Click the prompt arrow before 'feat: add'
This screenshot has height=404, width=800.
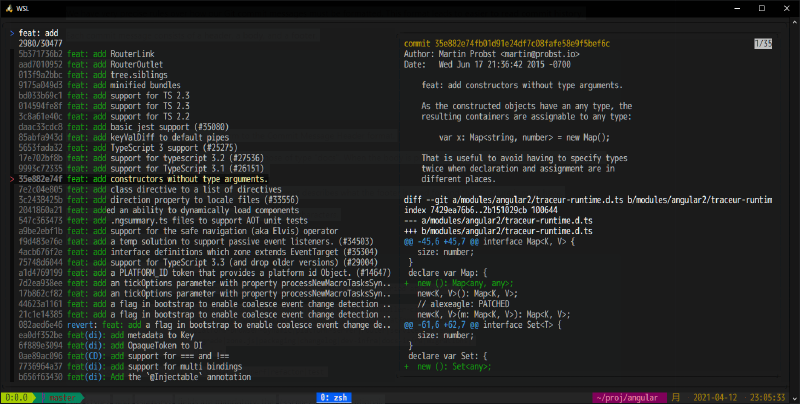click(10, 33)
